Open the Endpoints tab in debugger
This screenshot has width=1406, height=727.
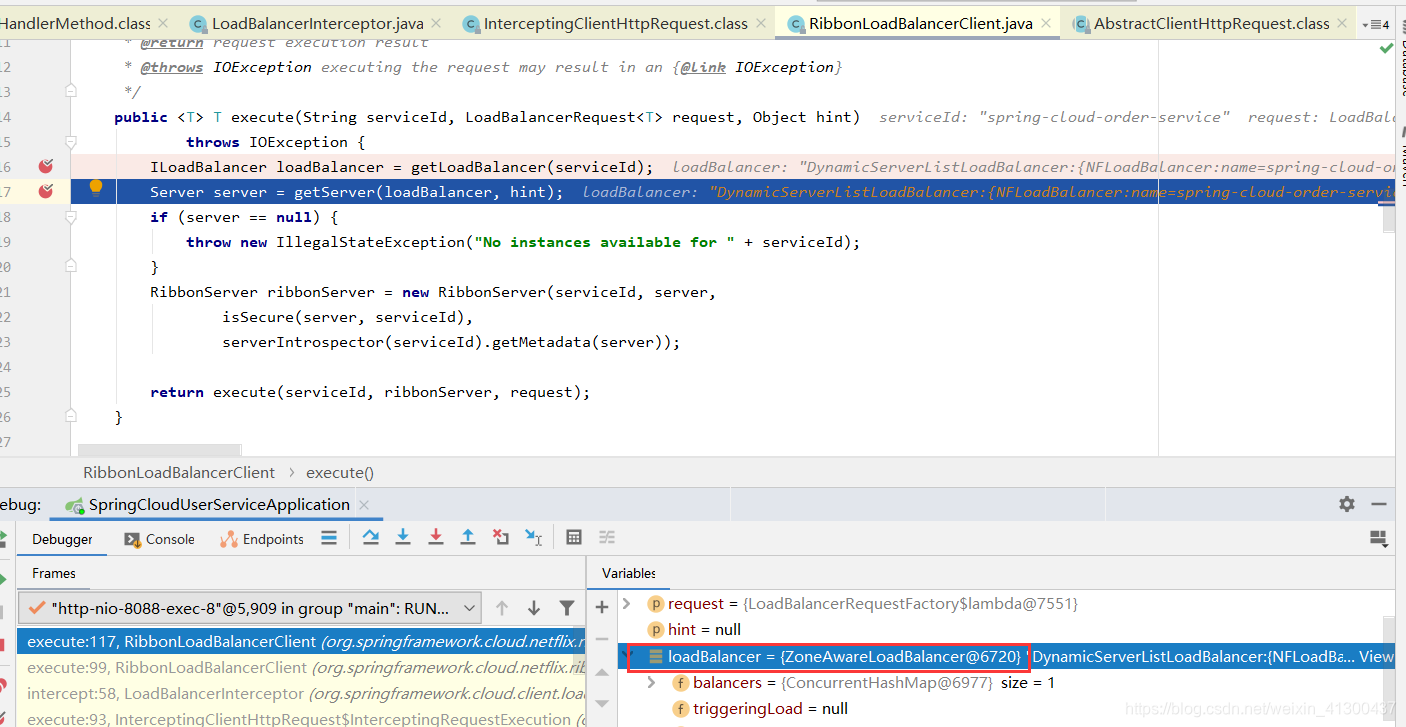[263, 539]
